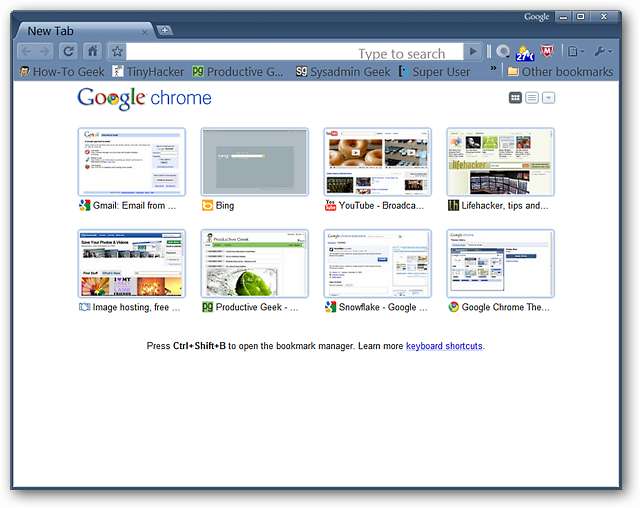This screenshot has height=508, width=640.
Task: Go back with the back arrow button
Action: coord(27,51)
